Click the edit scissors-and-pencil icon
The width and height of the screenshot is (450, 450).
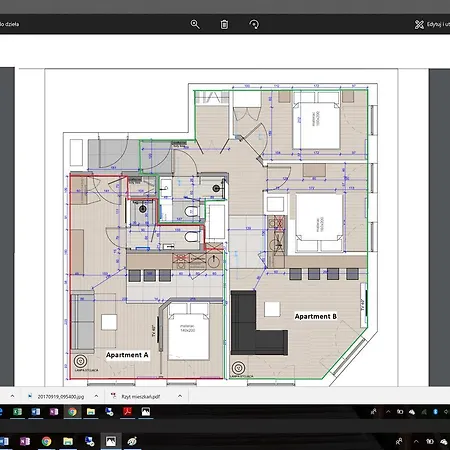[x=419, y=24]
